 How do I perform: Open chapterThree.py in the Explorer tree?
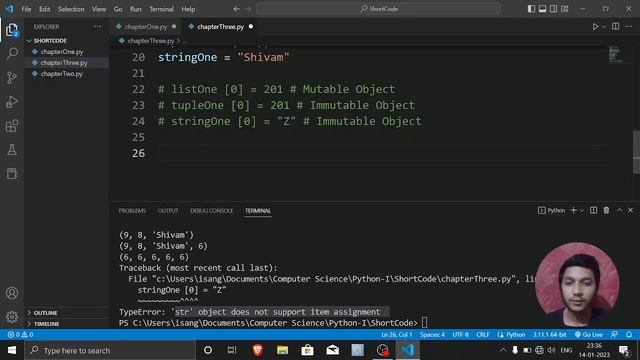click(64, 63)
